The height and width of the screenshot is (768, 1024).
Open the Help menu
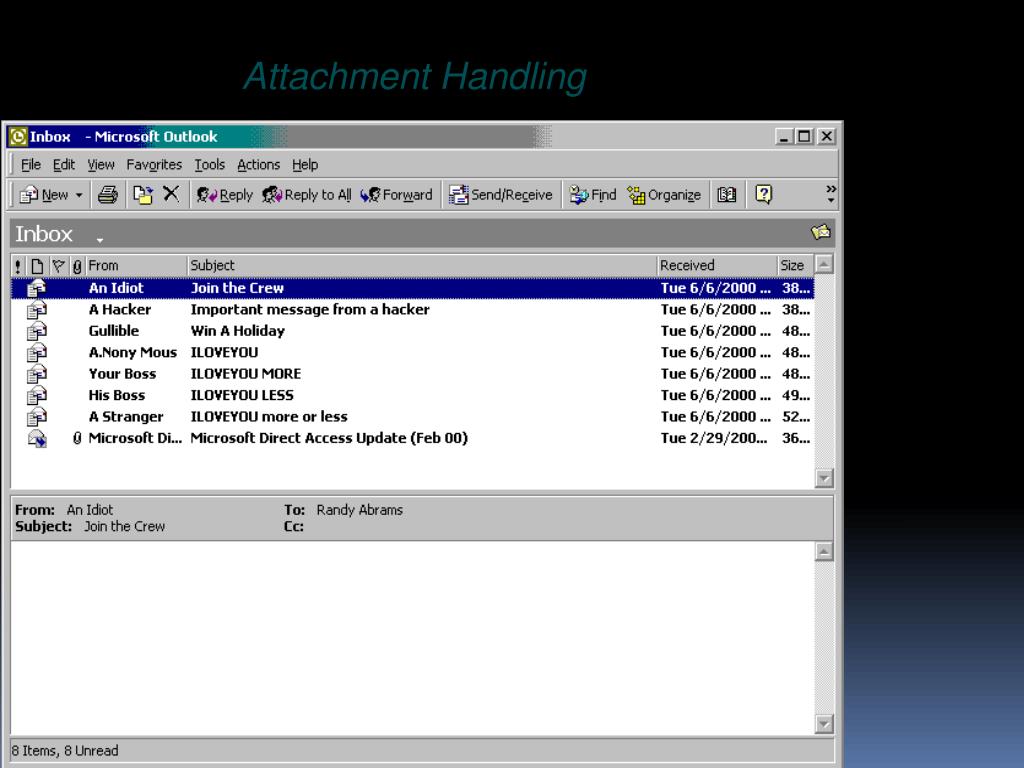point(305,165)
